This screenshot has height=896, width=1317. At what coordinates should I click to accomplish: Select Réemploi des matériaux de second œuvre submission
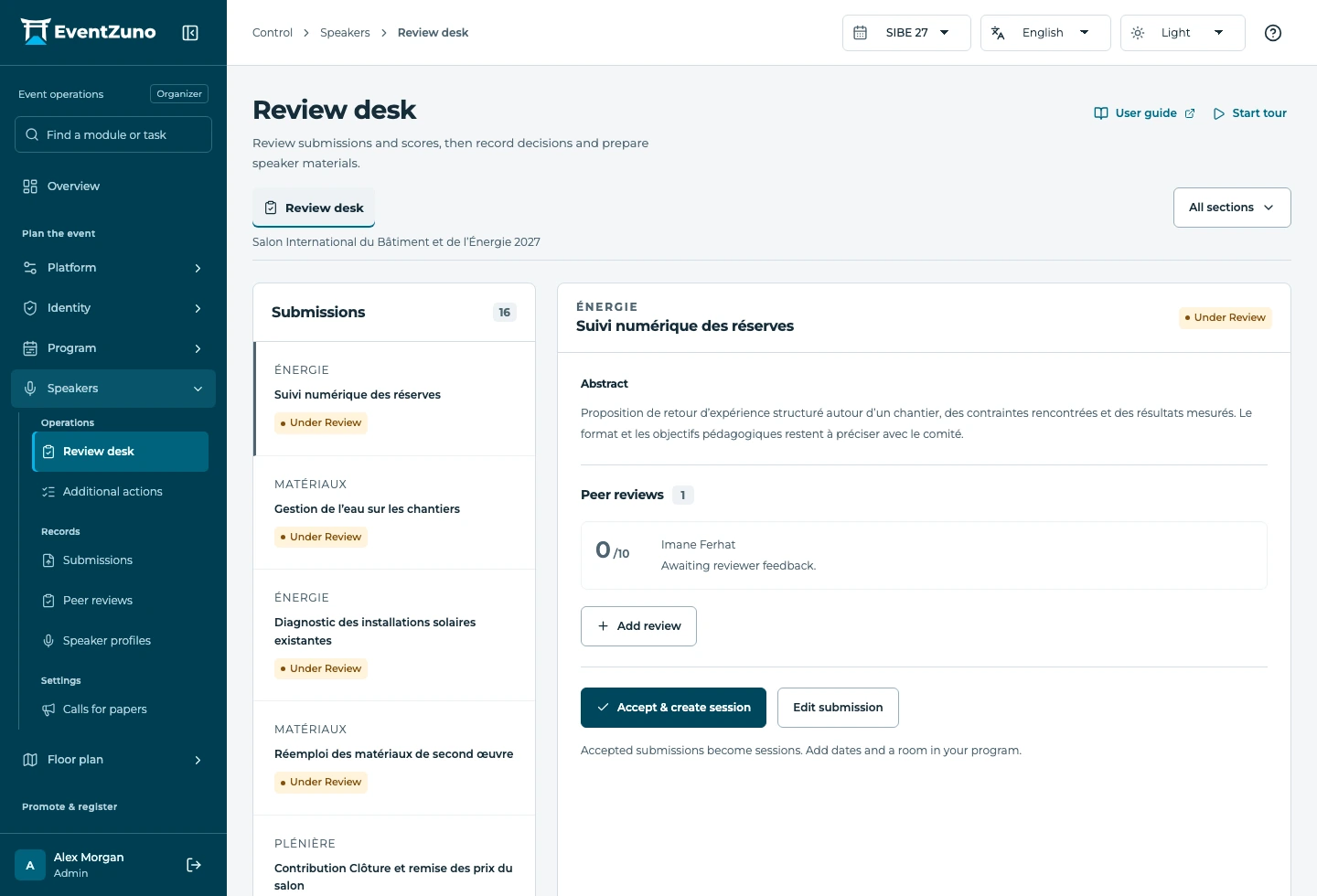tap(394, 758)
